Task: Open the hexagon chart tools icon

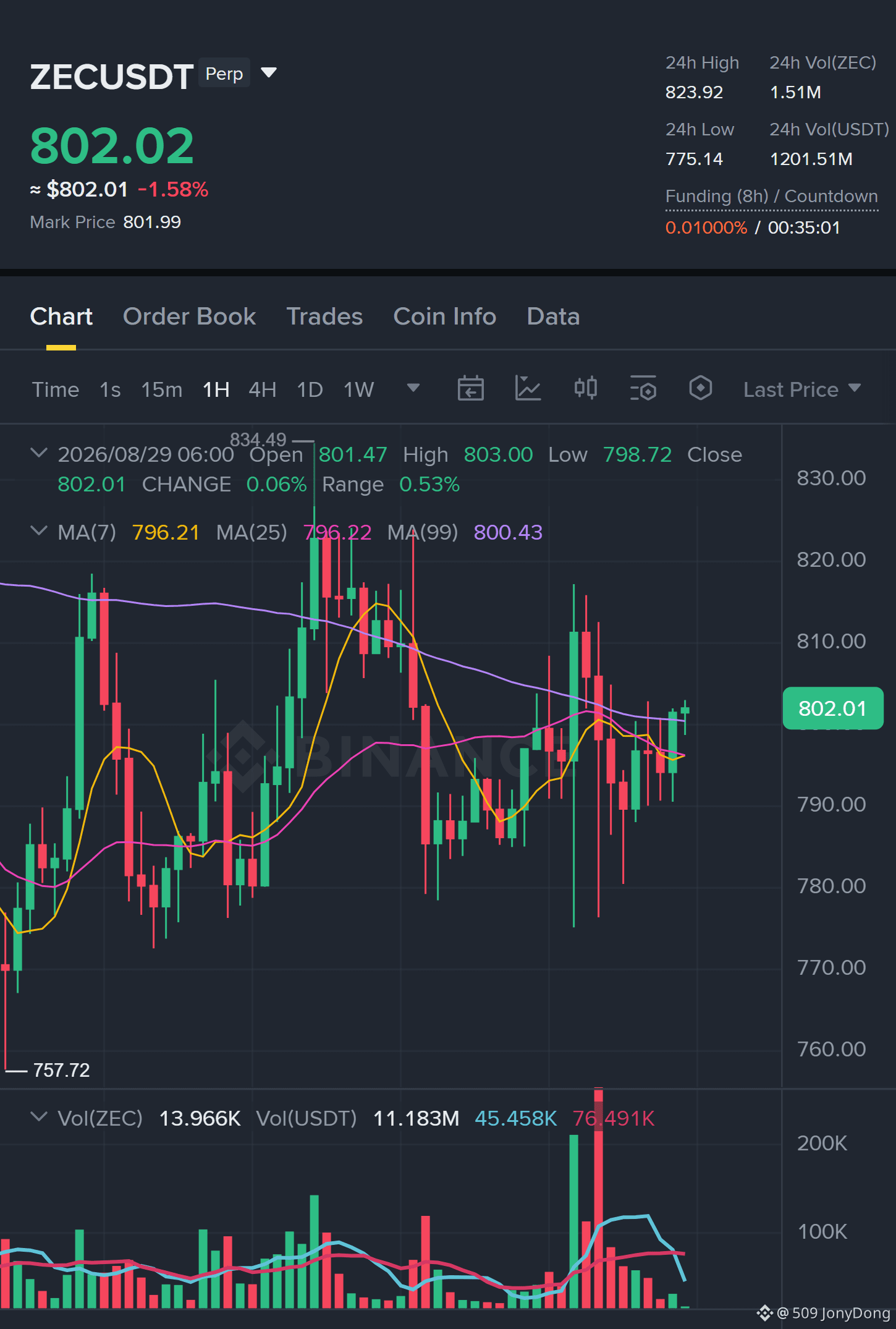Action: [701, 389]
